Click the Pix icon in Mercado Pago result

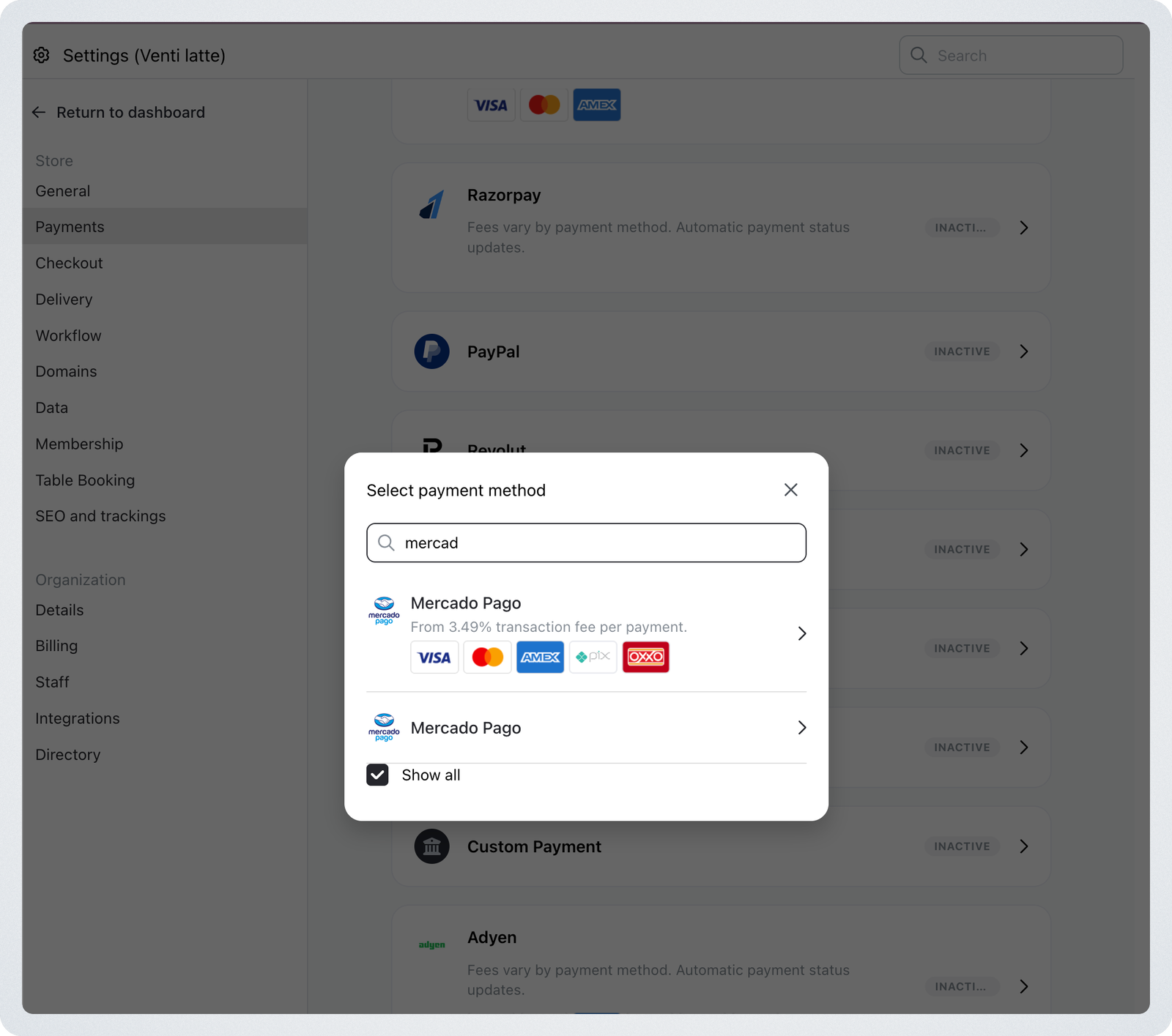(593, 657)
